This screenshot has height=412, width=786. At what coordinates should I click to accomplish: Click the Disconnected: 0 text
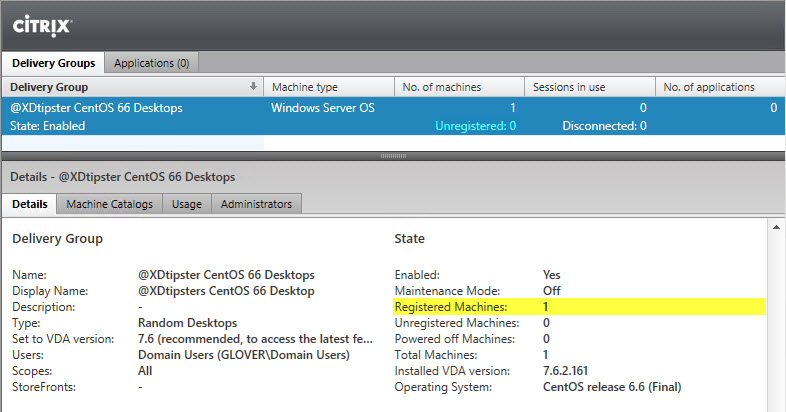604,126
